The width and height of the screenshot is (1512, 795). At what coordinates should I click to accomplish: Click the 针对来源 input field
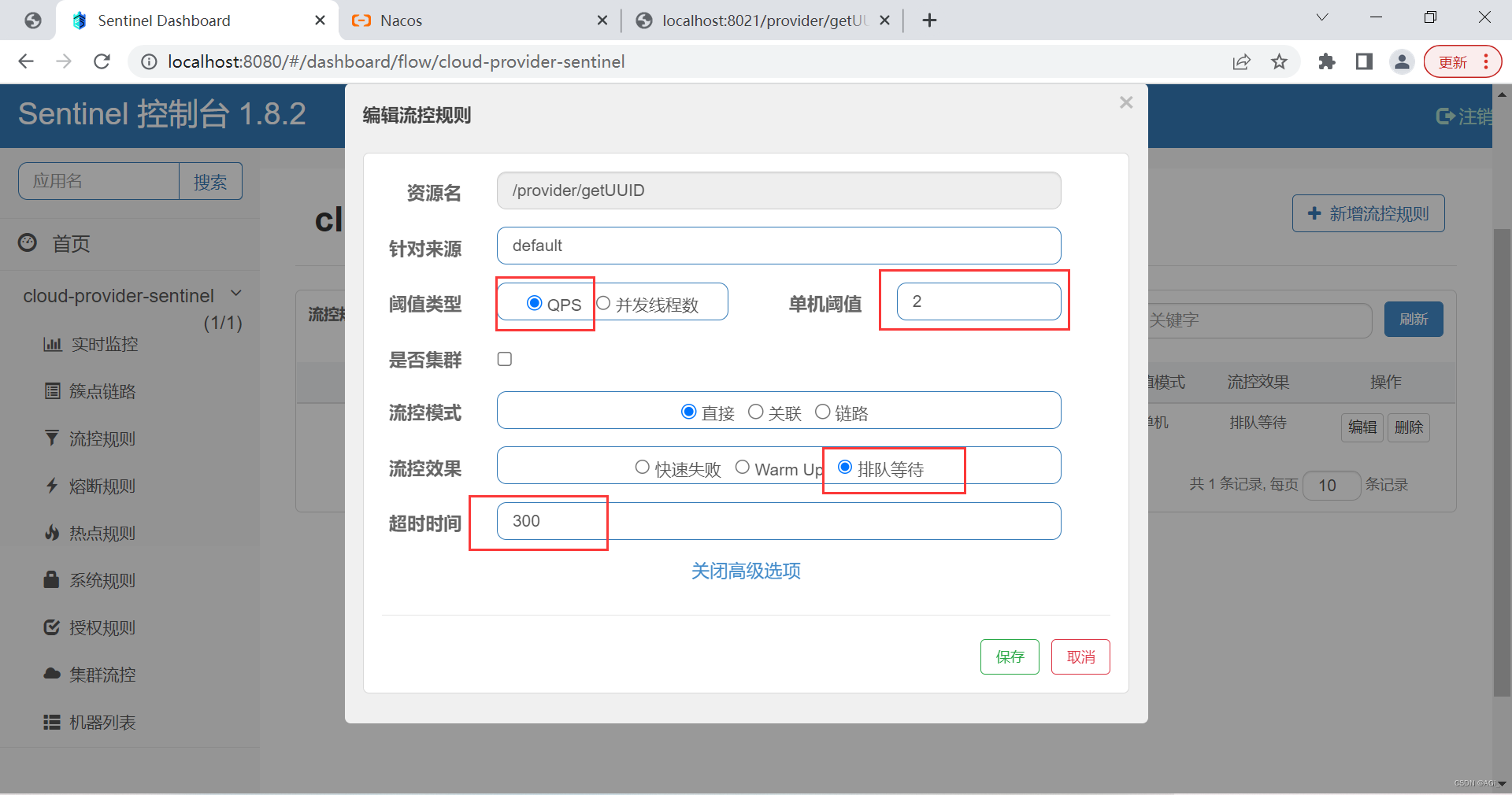pos(779,246)
